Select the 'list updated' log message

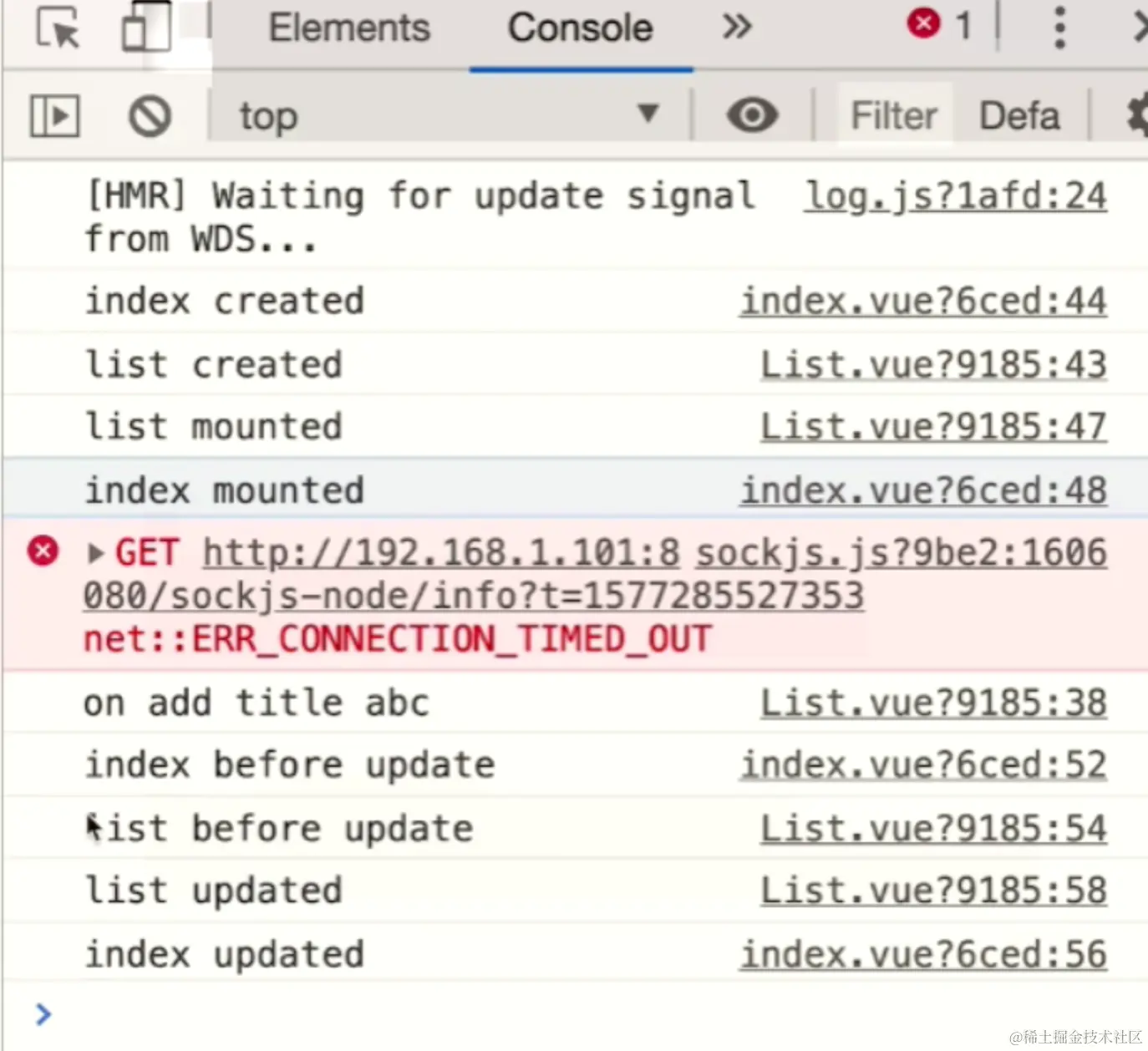click(213, 891)
